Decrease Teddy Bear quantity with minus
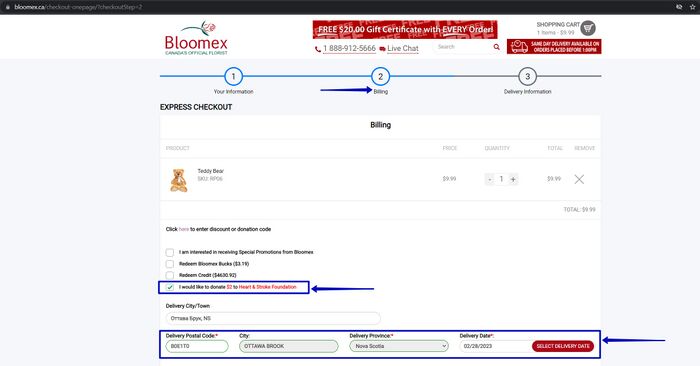The image size is (700, 366). (490, 179)
